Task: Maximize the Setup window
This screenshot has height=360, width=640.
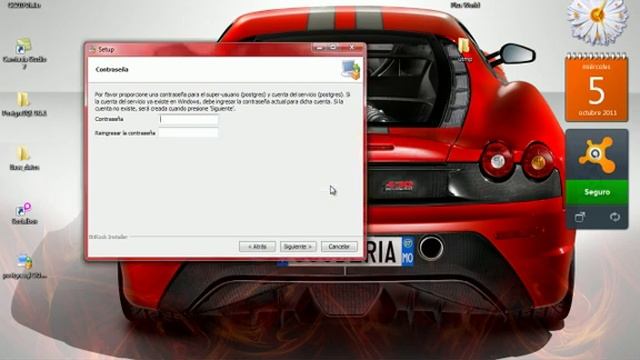Action: (333, 48)
